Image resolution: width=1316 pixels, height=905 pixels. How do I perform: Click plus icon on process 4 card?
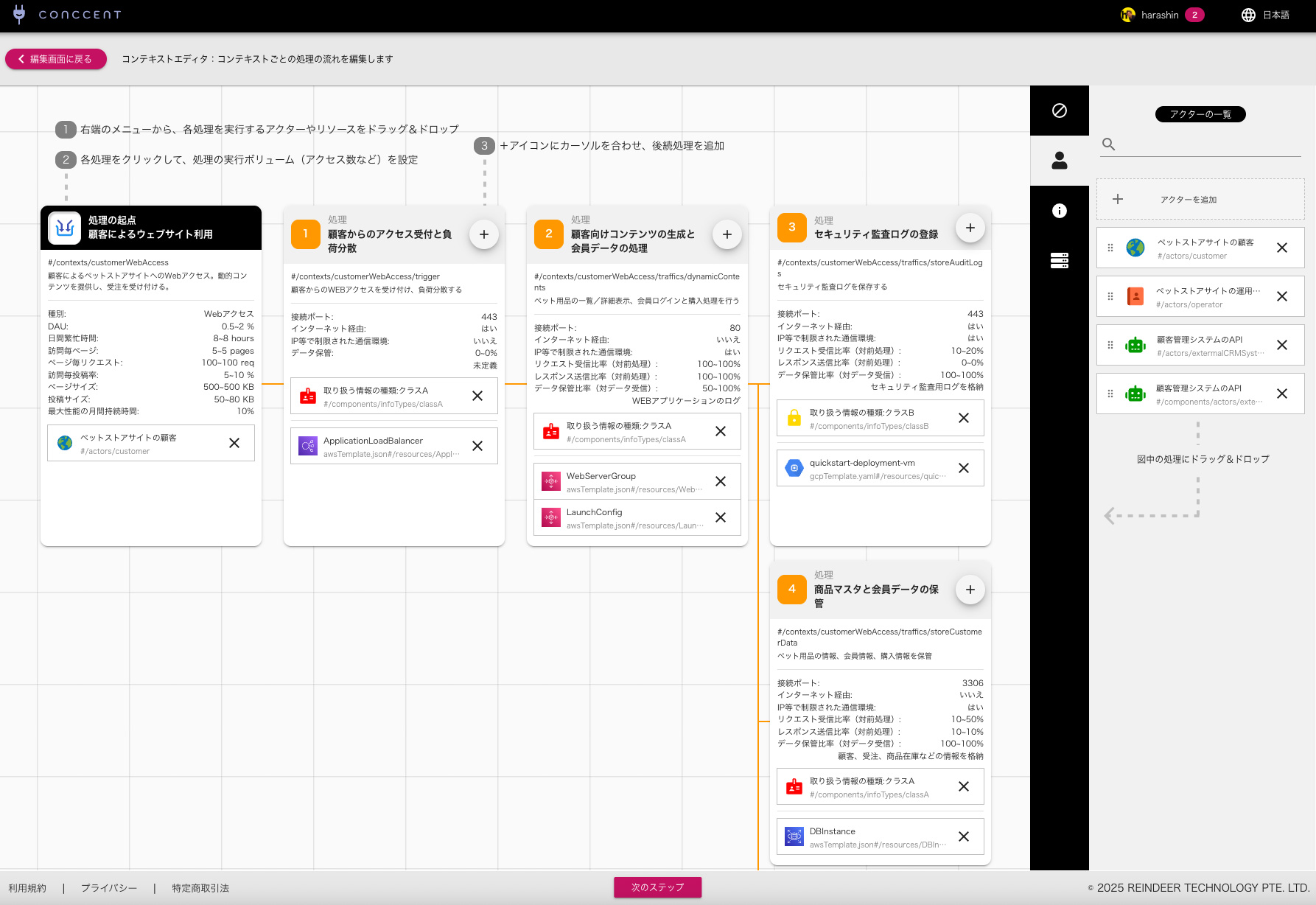point(970,590)
